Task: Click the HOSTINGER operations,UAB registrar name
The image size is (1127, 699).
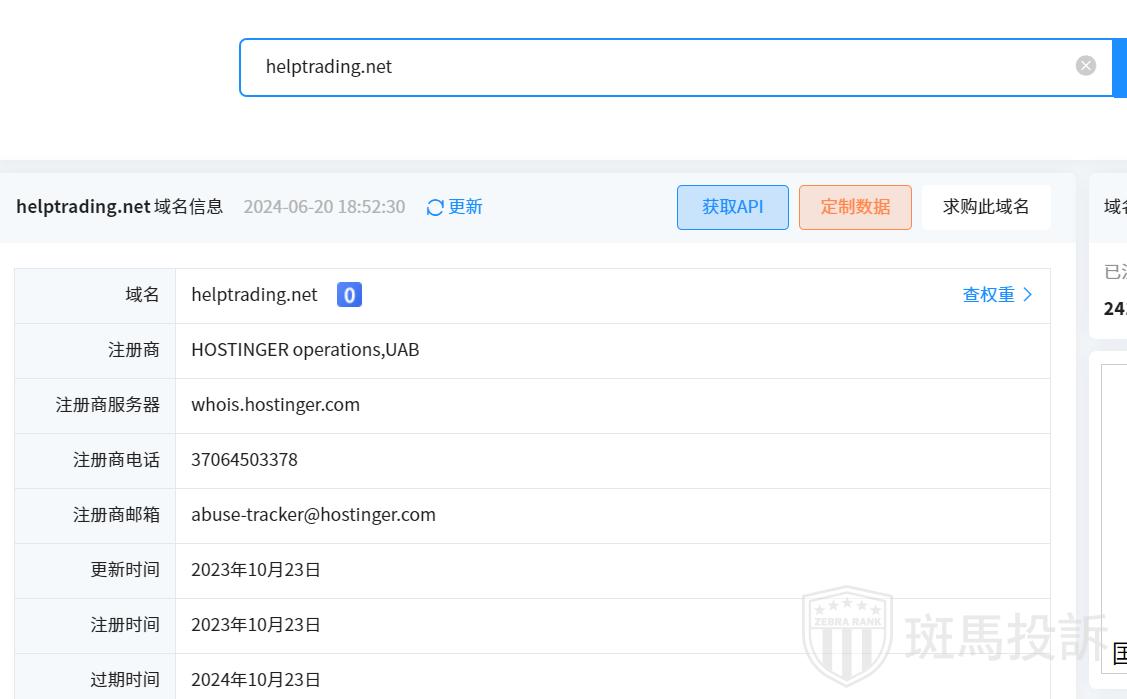Action: (305, 350)
